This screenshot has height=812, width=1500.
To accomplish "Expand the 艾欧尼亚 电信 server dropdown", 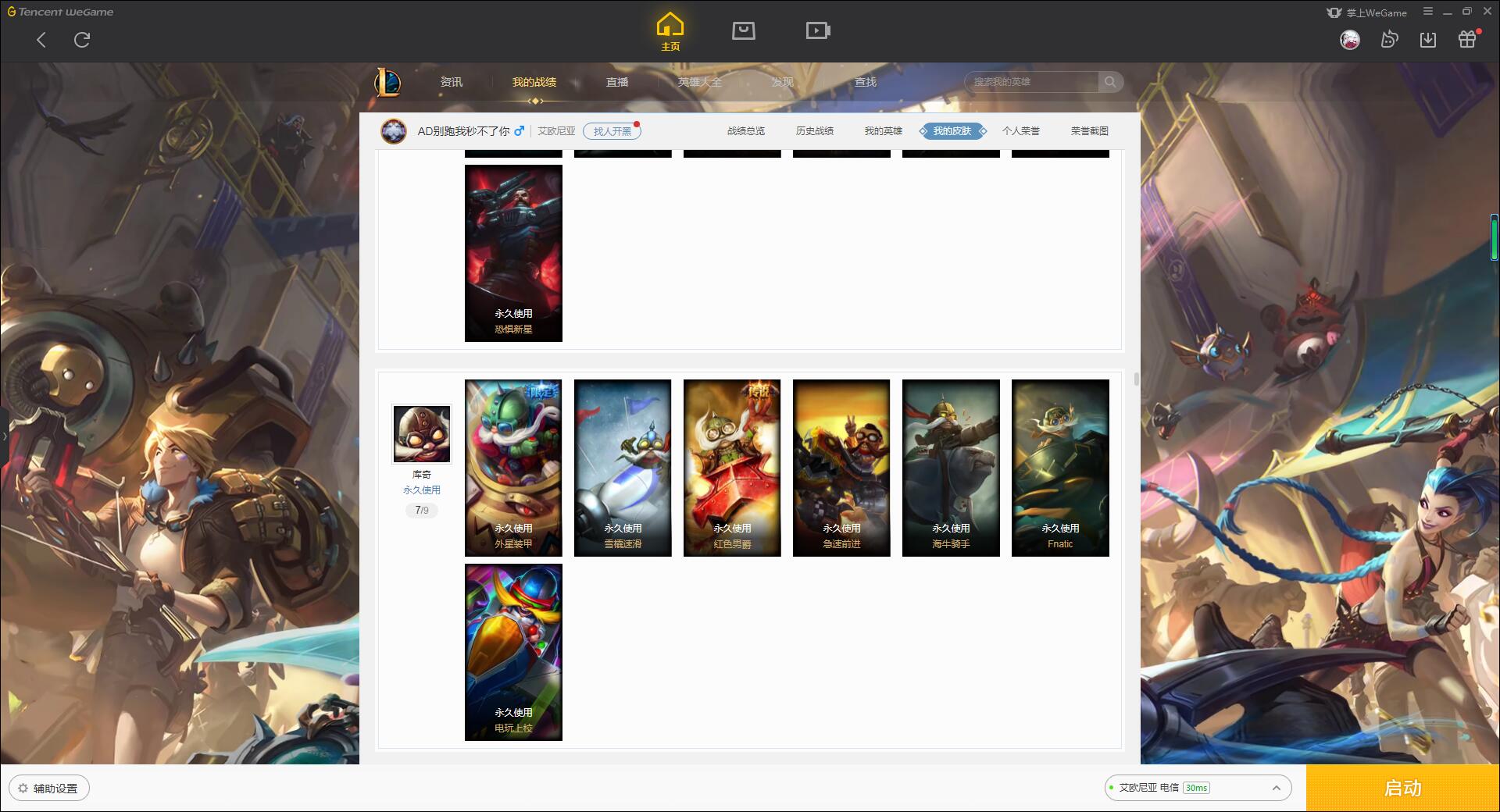I will pyautogui.click(x=1198, y=788).
